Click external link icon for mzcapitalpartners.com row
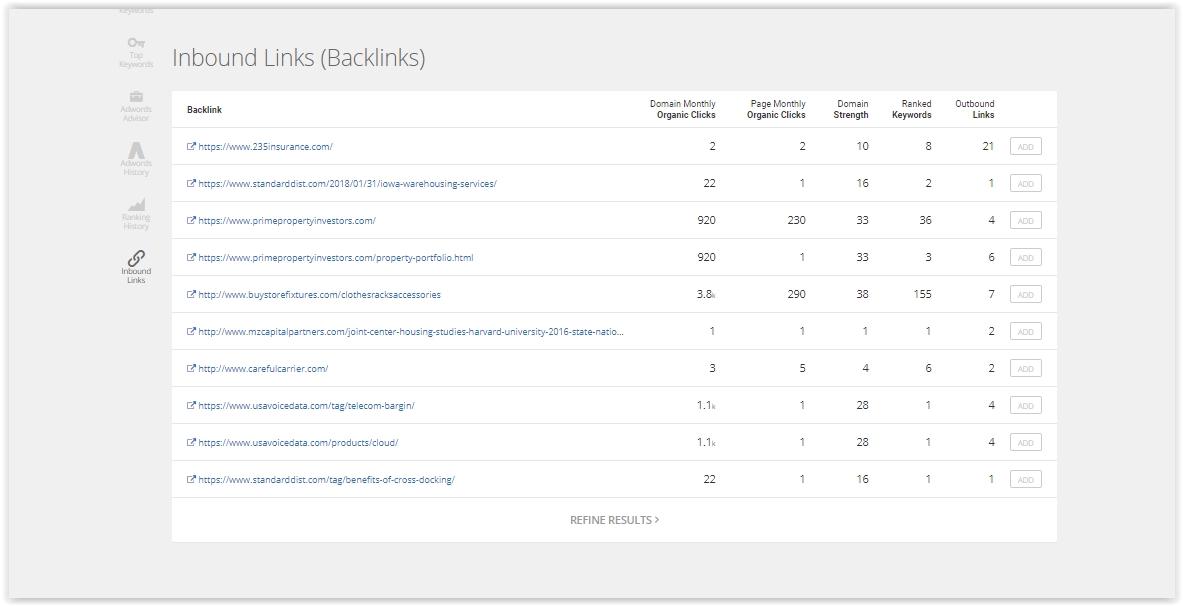1183x606 pixels. pos(191,331)
